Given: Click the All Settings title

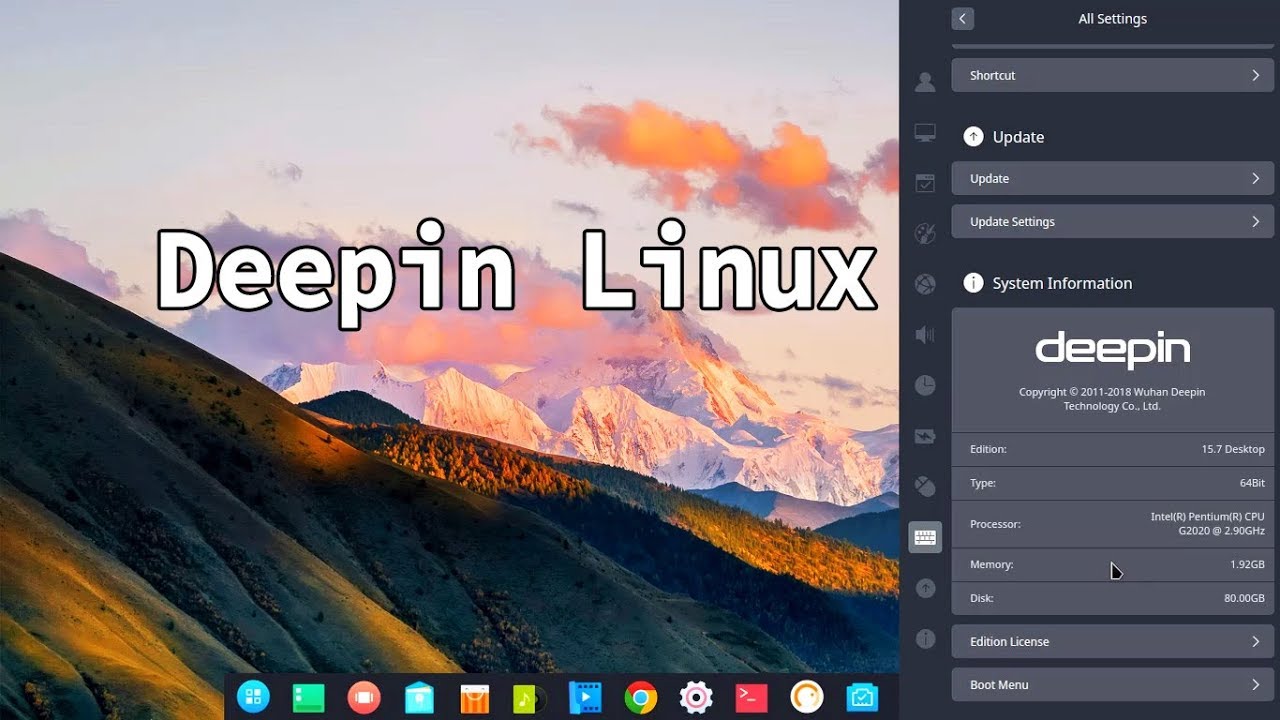Looking at the screenshot, I should point(1112,18).
